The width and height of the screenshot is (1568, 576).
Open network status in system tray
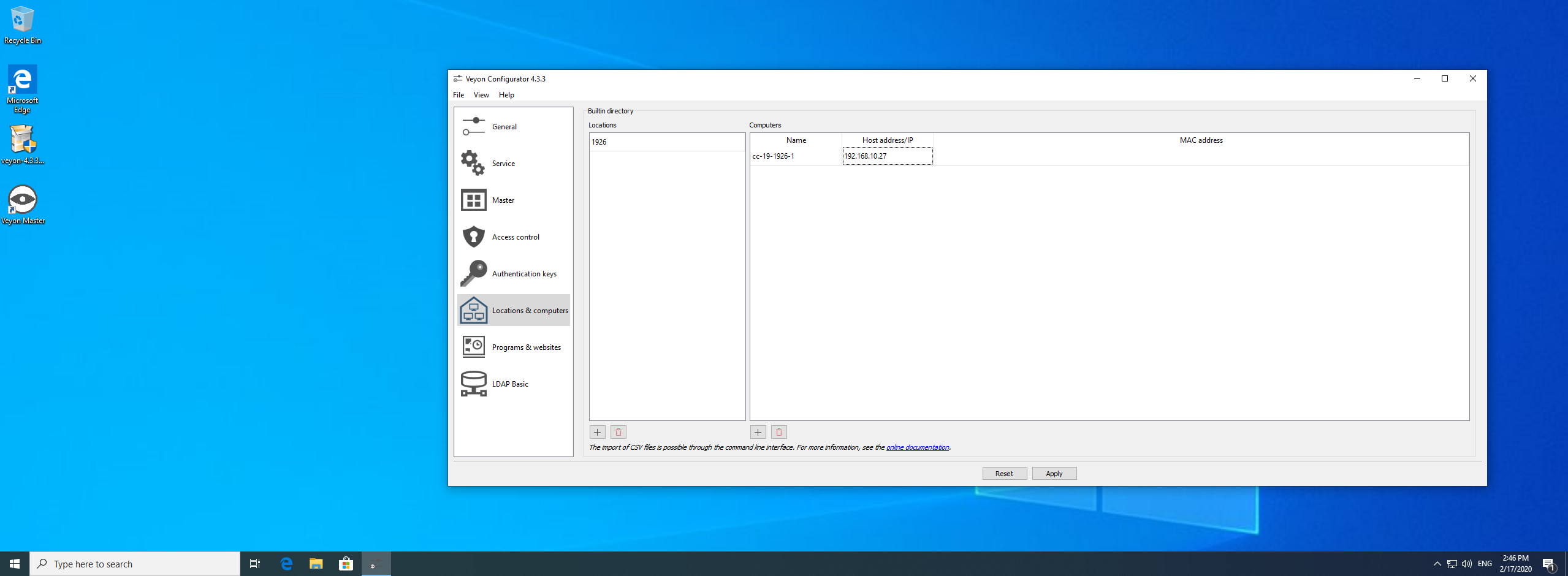(1452, 564)
